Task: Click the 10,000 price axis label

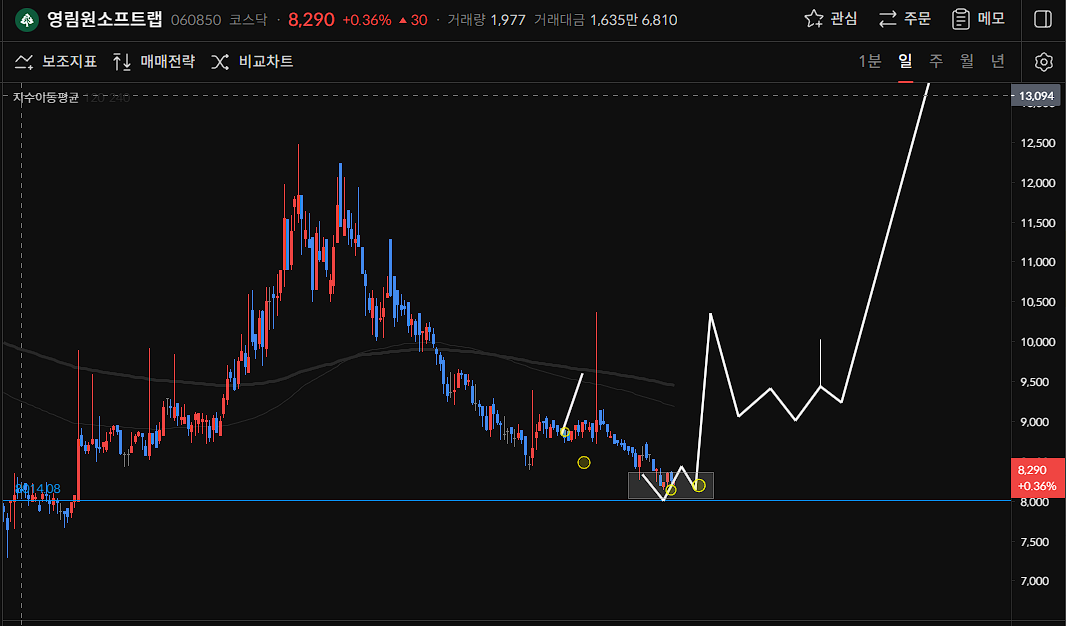Action: click(1036, 342)
